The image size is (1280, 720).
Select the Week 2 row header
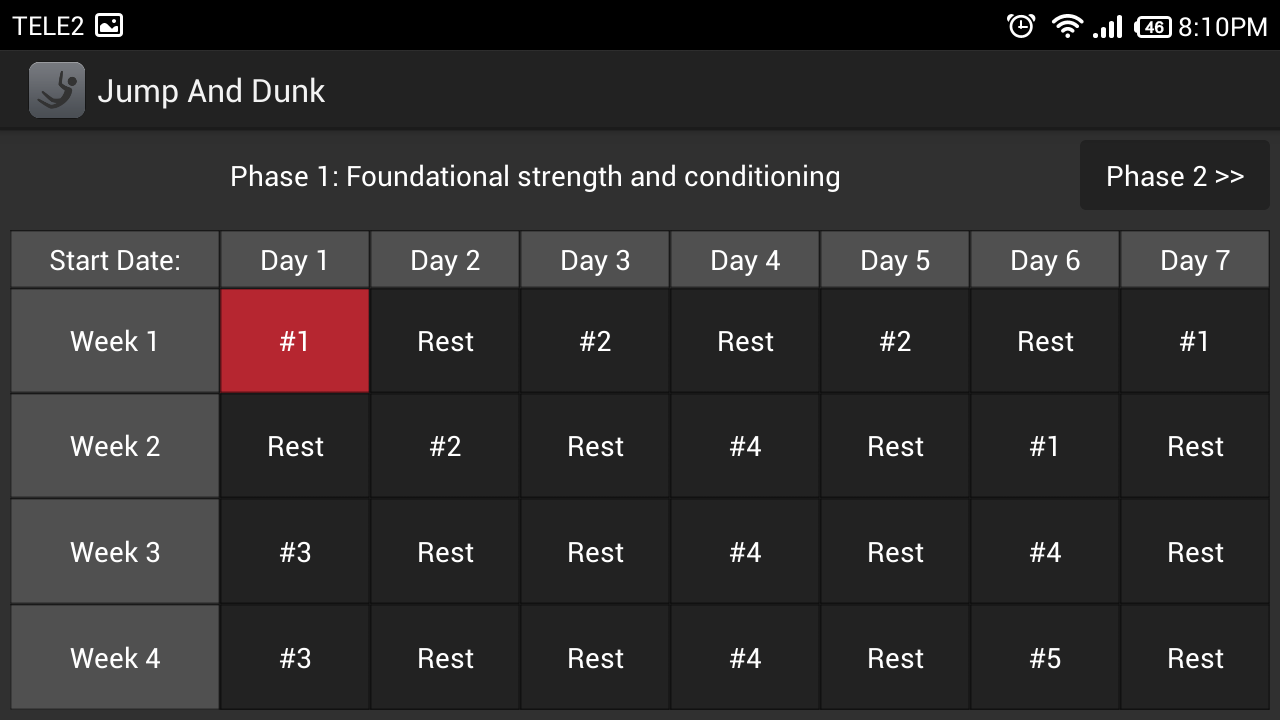pos(115,446)
